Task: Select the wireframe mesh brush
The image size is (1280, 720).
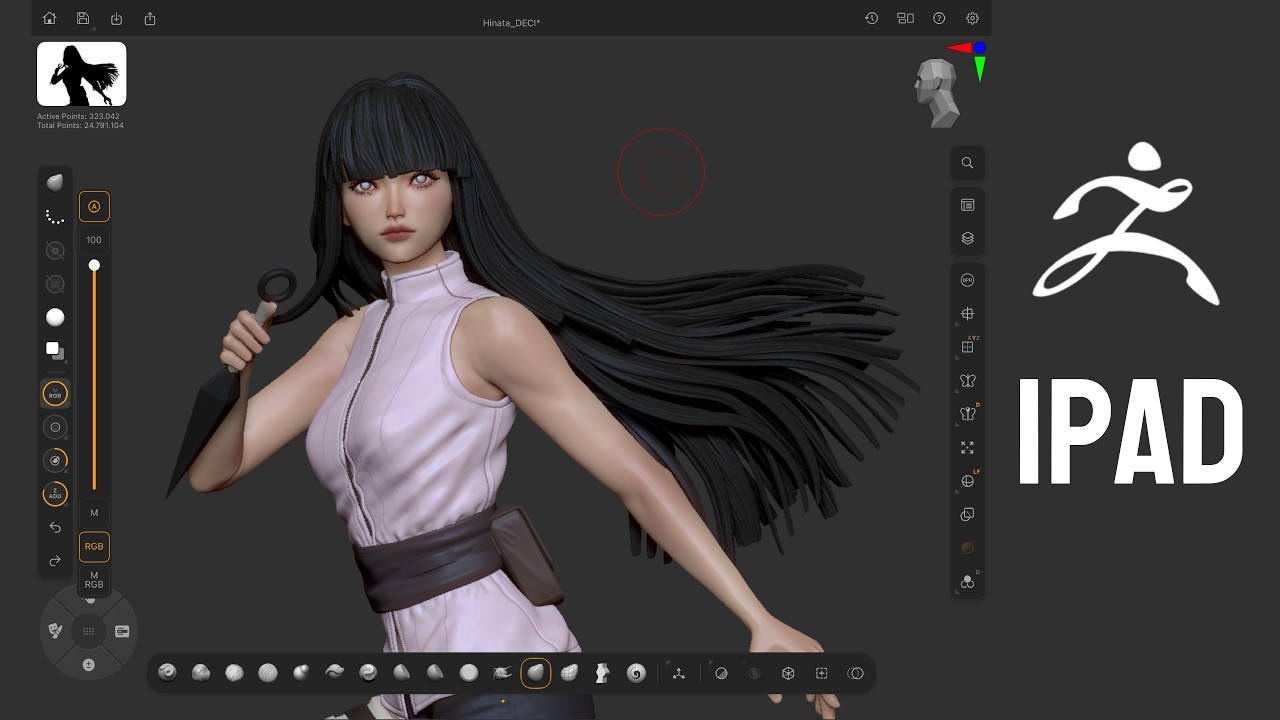Action: [x=569, y=673]
